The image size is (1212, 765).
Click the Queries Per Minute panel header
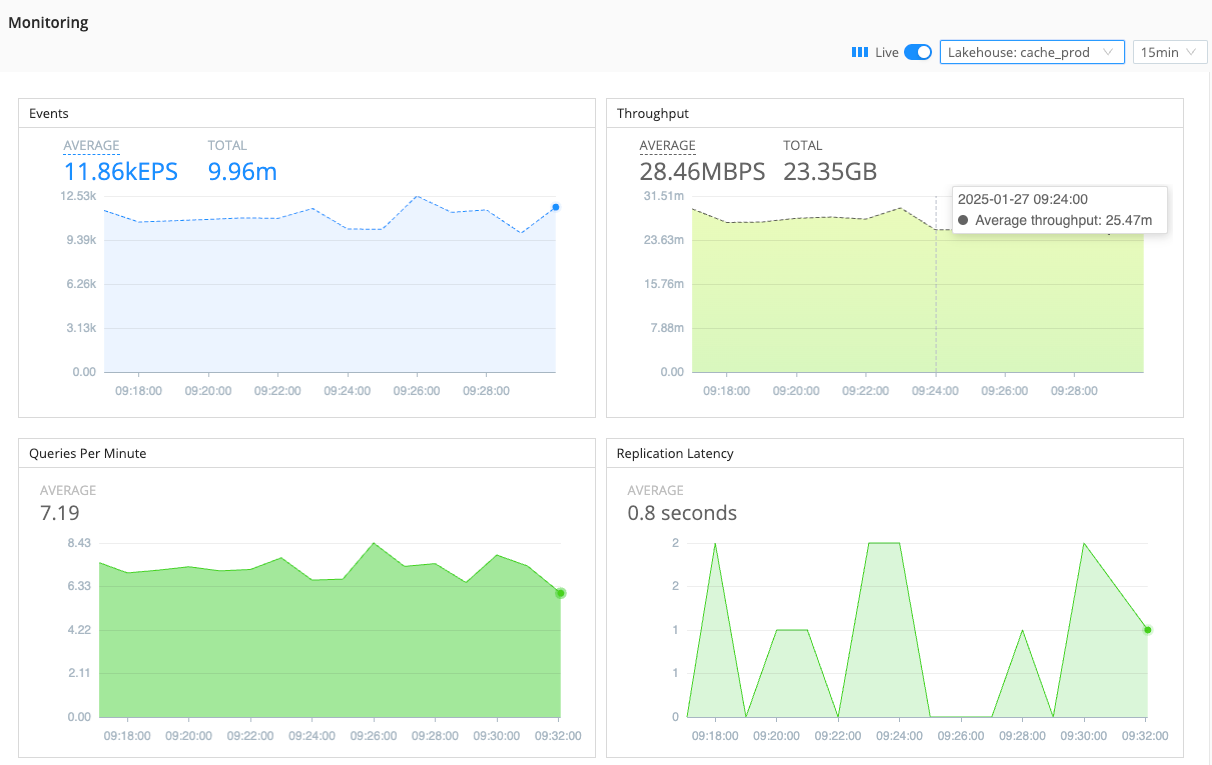tap(86, 453)
